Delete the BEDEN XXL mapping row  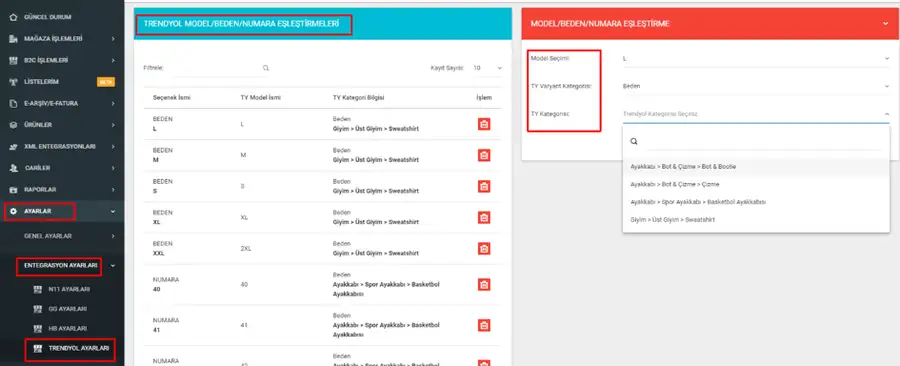[484, 248]
